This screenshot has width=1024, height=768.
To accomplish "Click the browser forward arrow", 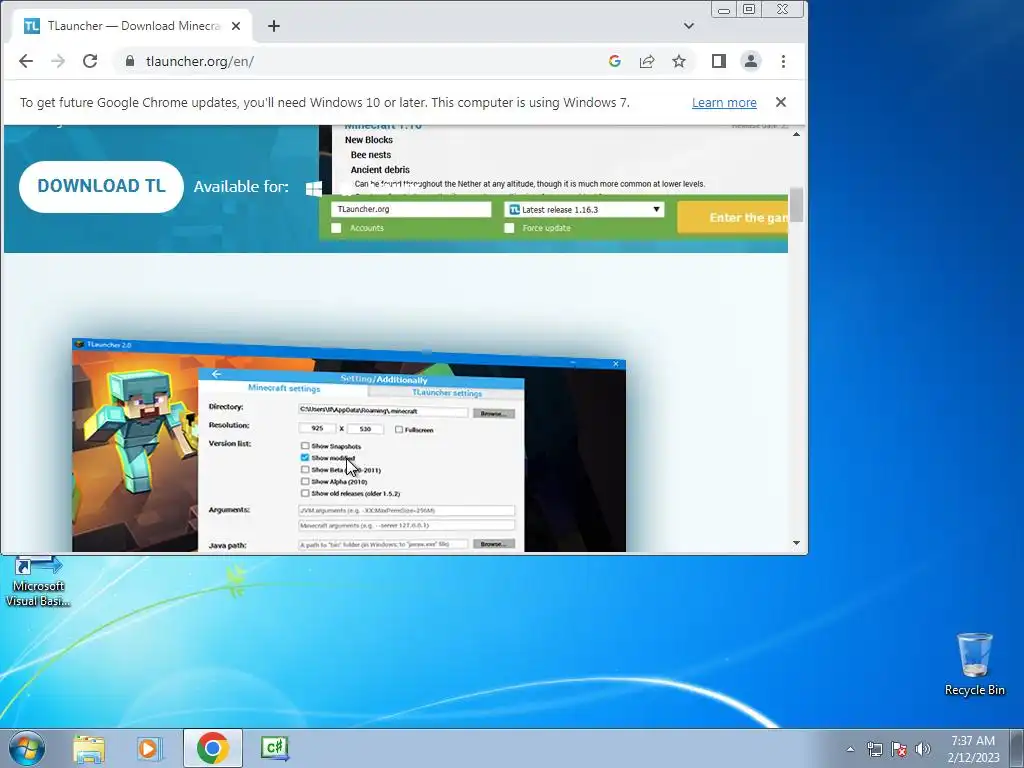I will click(x=58, y=61).
